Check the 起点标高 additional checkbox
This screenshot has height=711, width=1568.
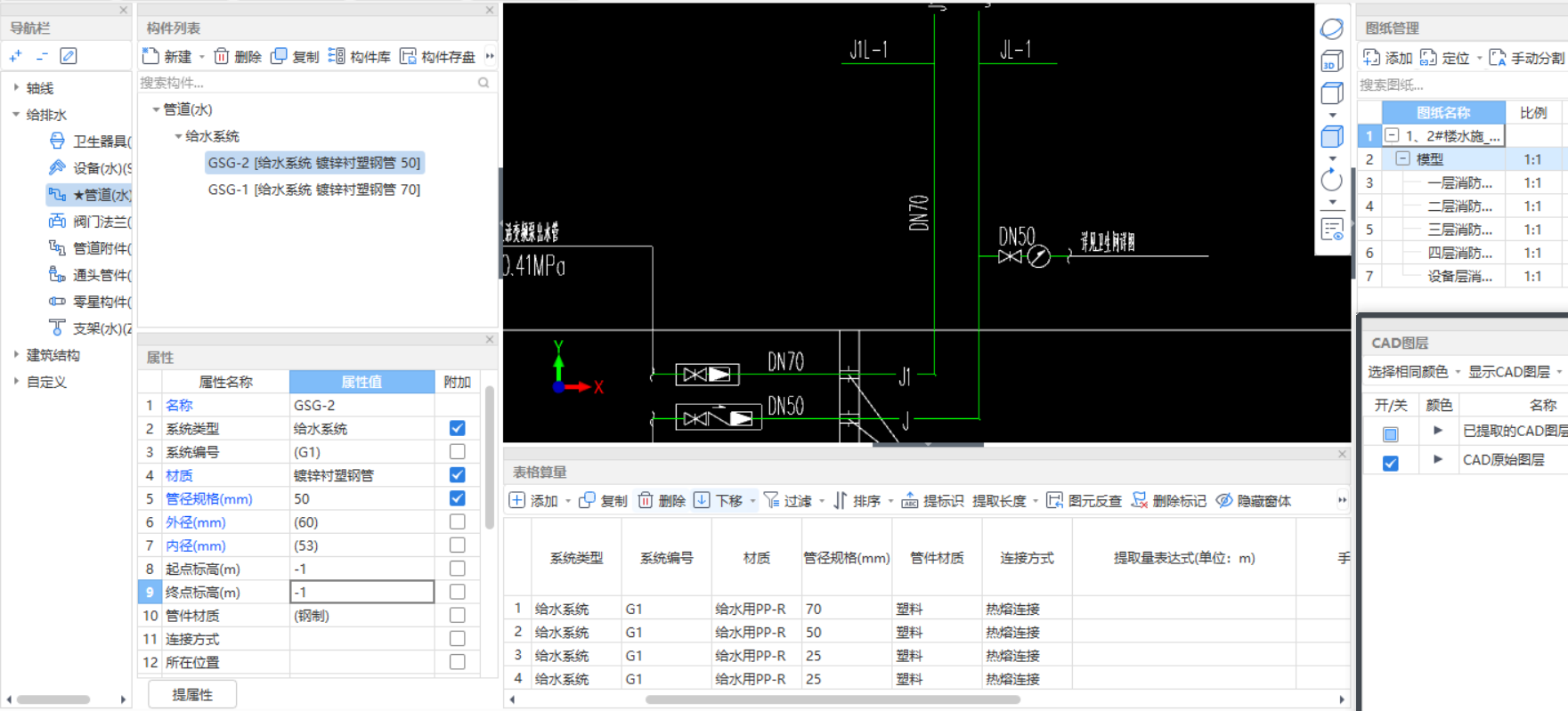coord(458,569)
